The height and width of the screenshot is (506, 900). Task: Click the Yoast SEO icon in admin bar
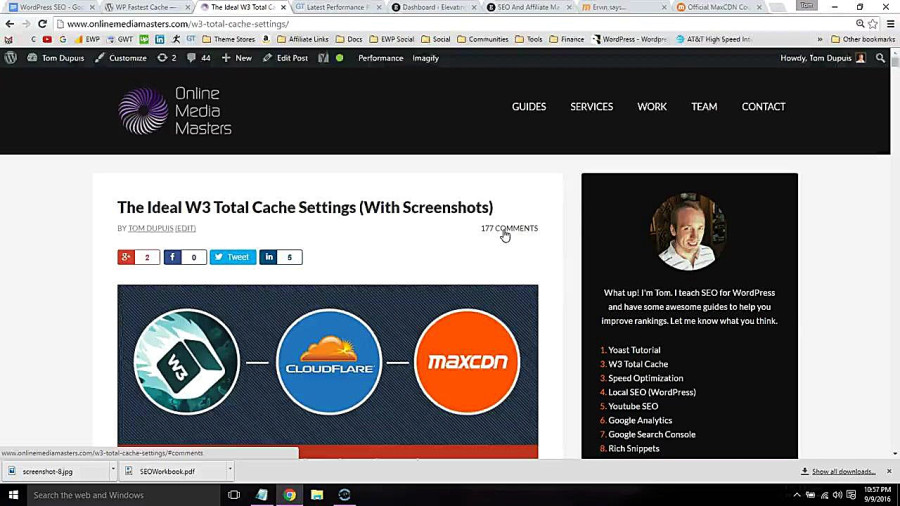point(324,58)
